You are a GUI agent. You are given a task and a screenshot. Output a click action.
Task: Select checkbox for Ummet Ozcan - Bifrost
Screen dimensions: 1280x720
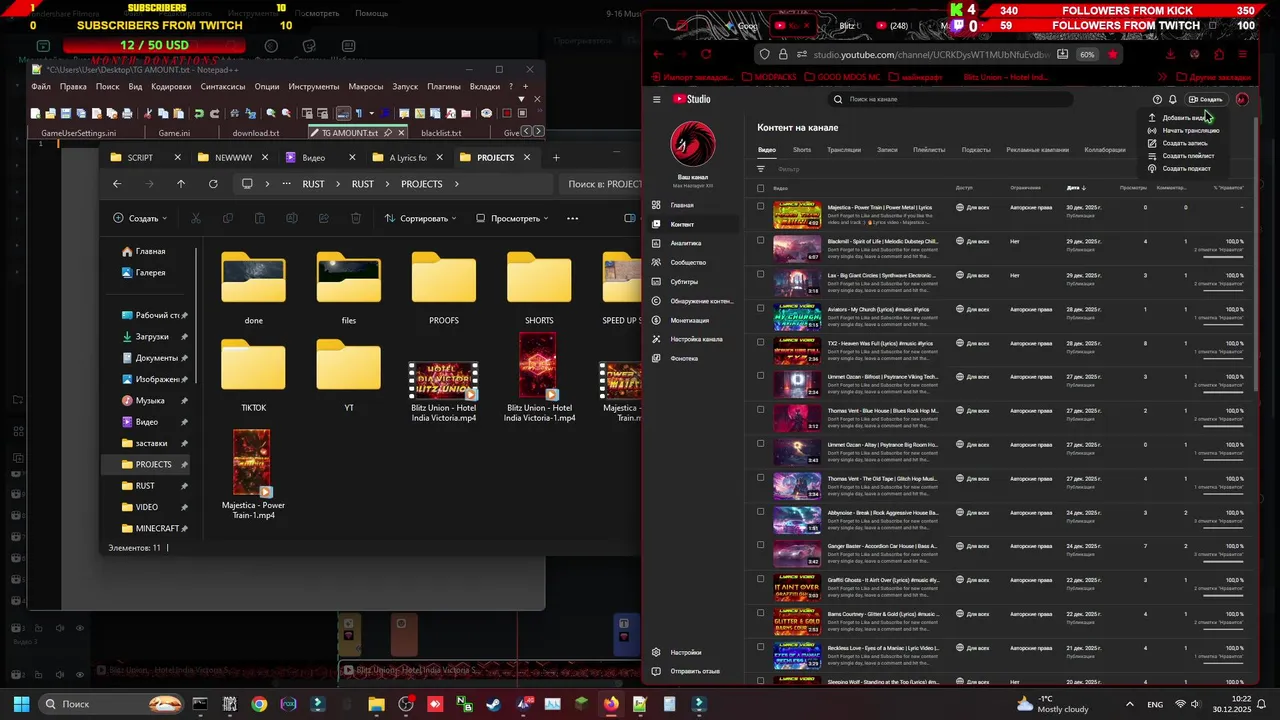pos(760,376)
